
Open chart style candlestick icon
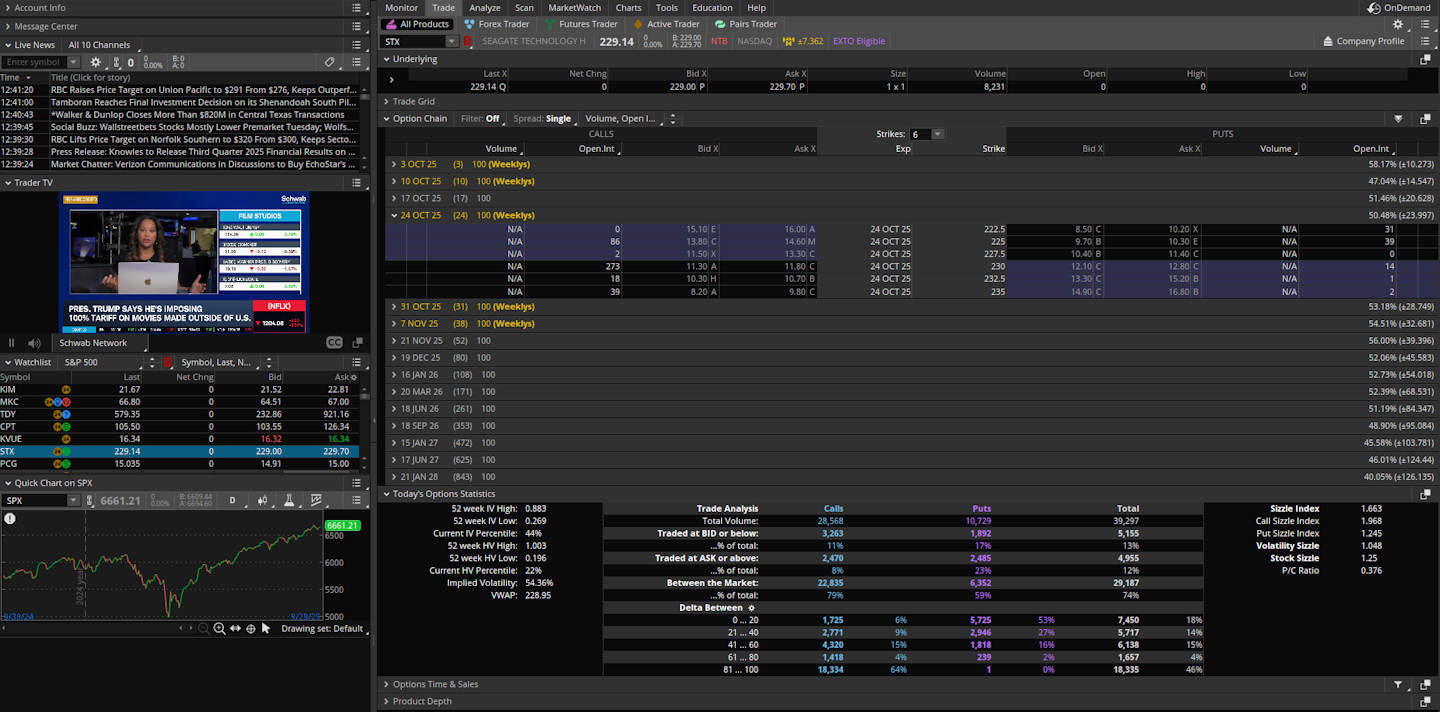pyautogui.click(x=263, y=500)
